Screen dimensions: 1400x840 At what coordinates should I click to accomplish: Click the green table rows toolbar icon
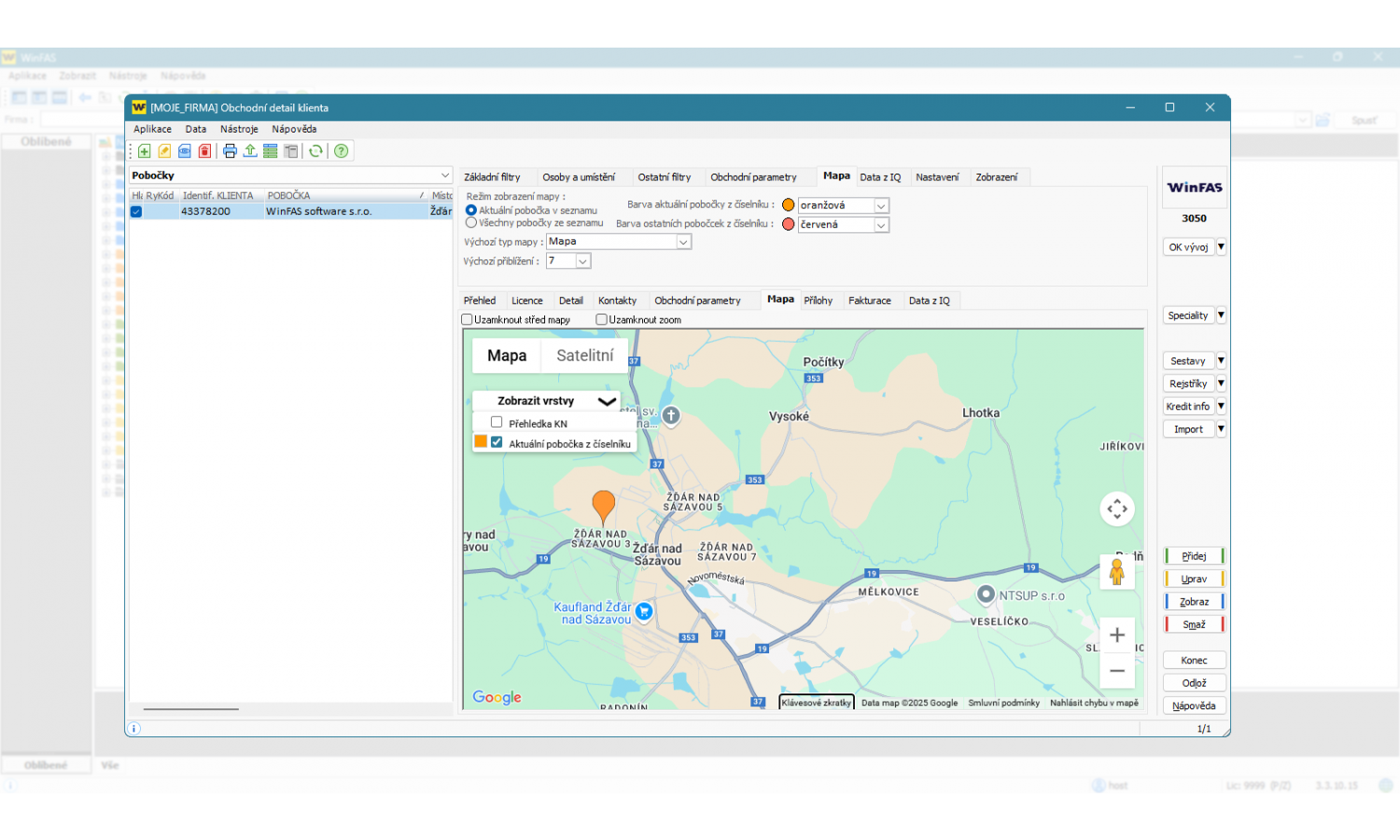(x=271, y=151)
